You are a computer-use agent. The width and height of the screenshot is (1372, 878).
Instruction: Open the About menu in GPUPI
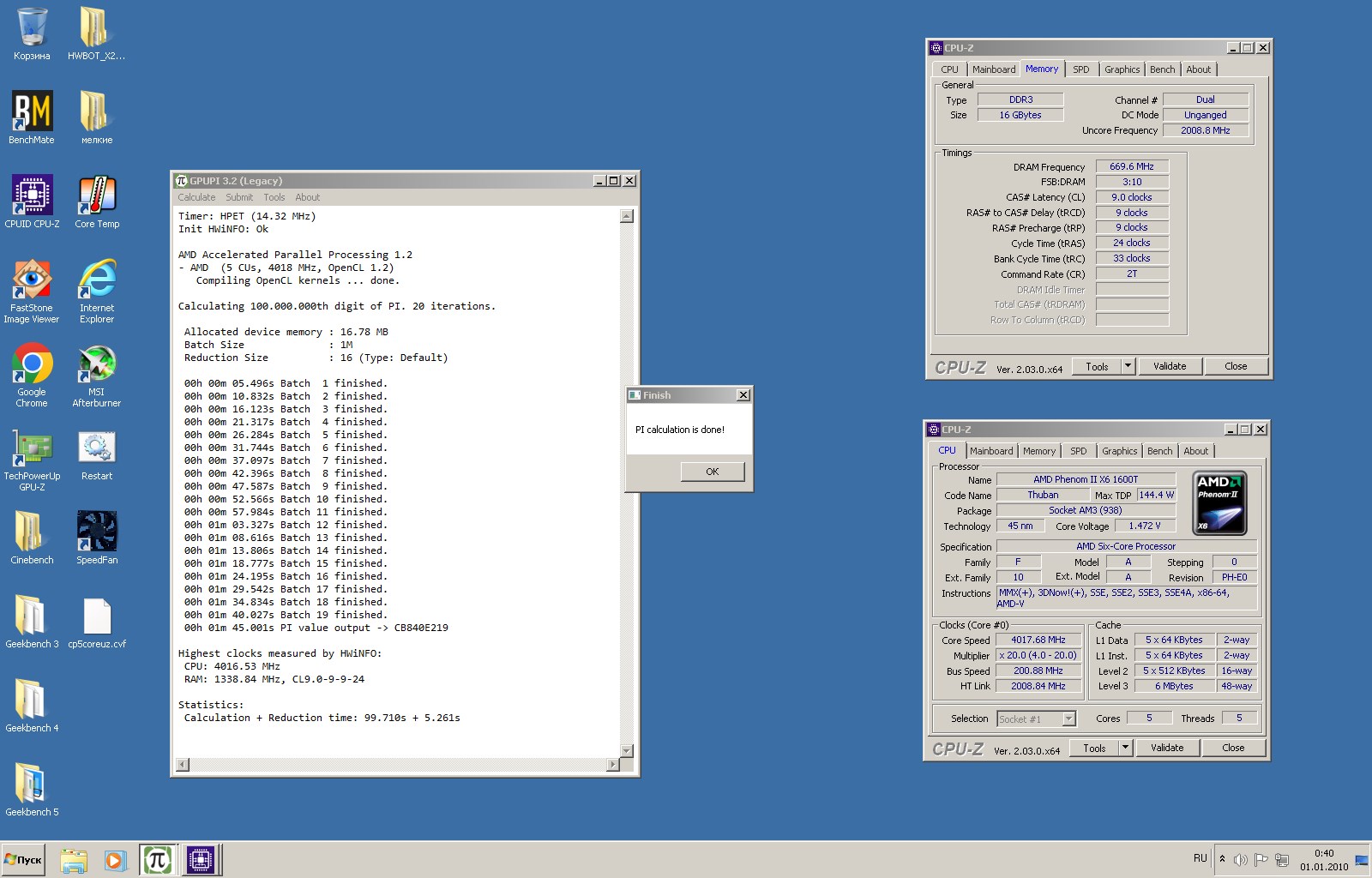pos(307,197)
